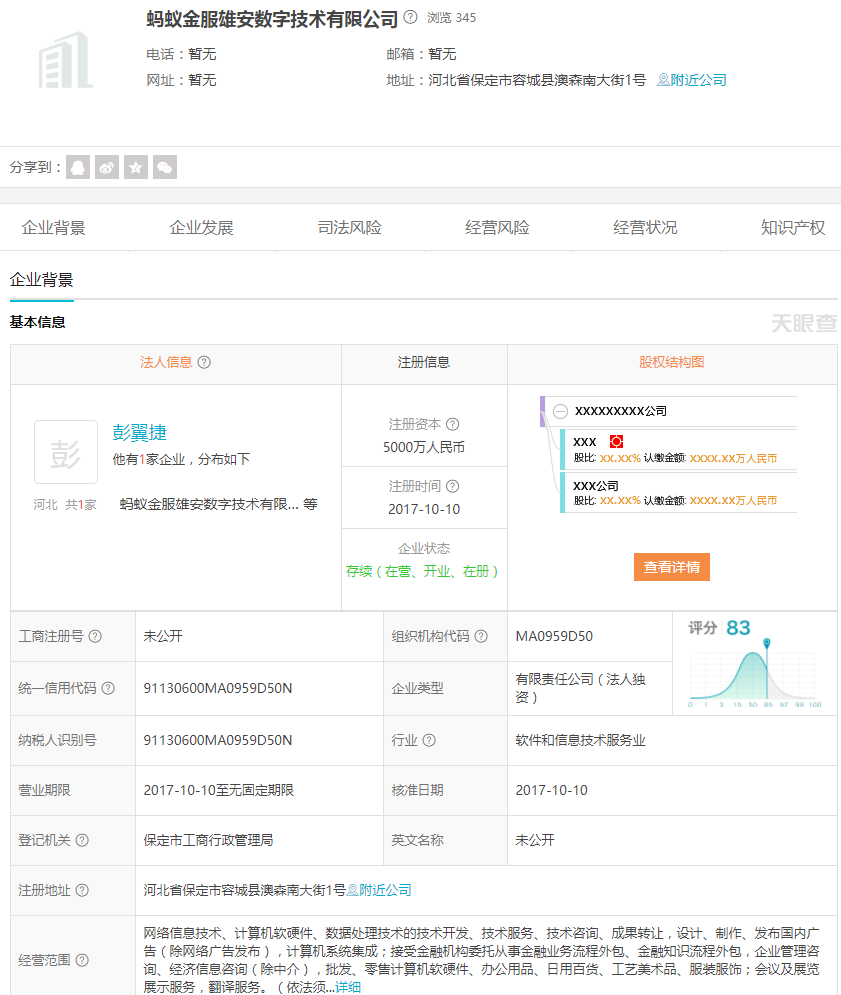Click the help icon next to 注册资本
Viewport: 841px width, 995px height.
[x=453, y=424]
